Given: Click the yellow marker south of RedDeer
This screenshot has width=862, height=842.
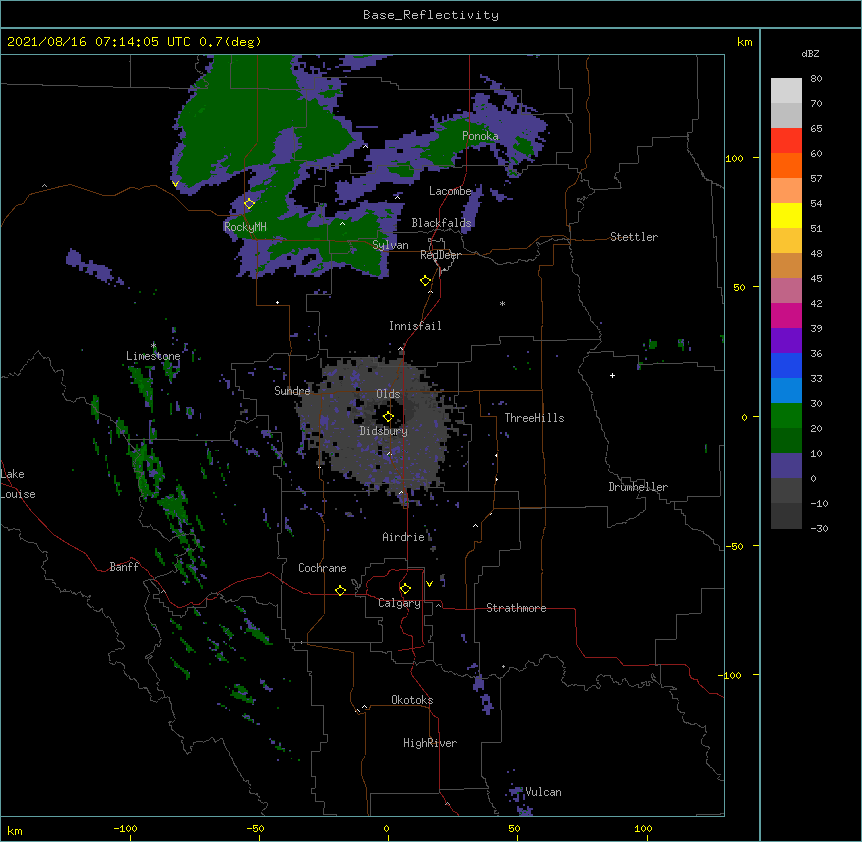Looking at the screenshot, I should point(425,281).
